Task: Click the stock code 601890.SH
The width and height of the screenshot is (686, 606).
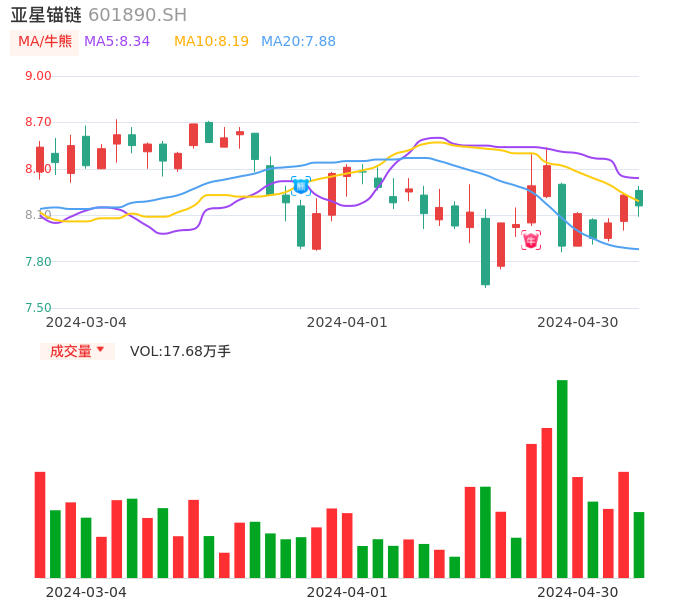Action: point(137,15)
